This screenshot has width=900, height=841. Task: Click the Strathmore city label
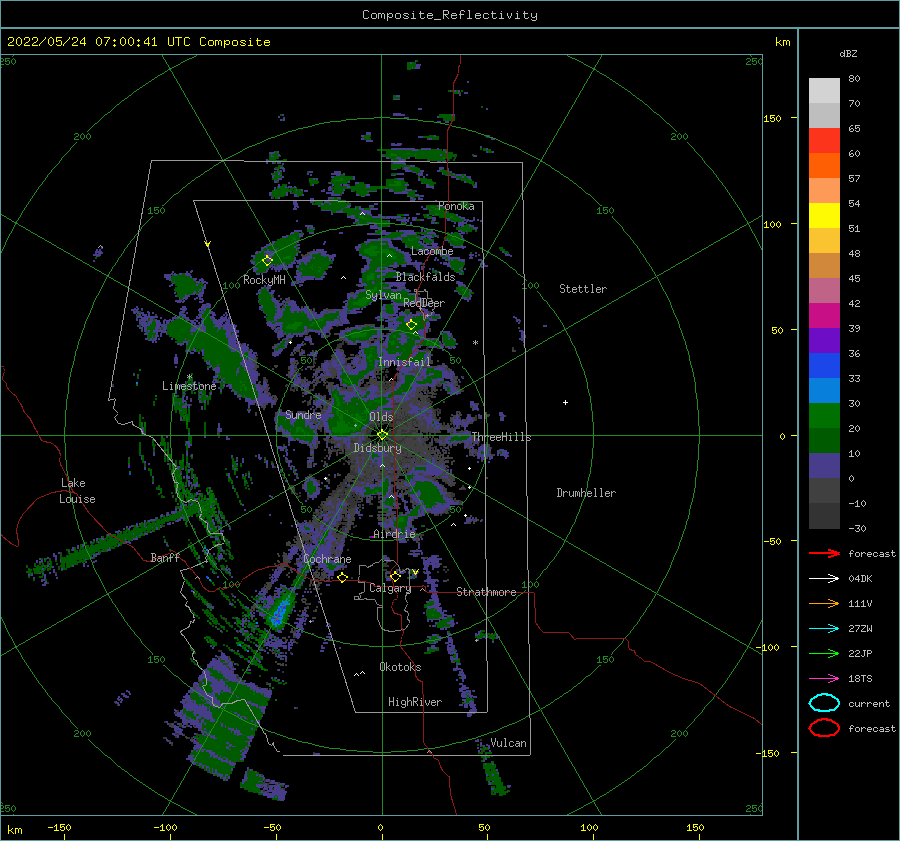(486, 592)
